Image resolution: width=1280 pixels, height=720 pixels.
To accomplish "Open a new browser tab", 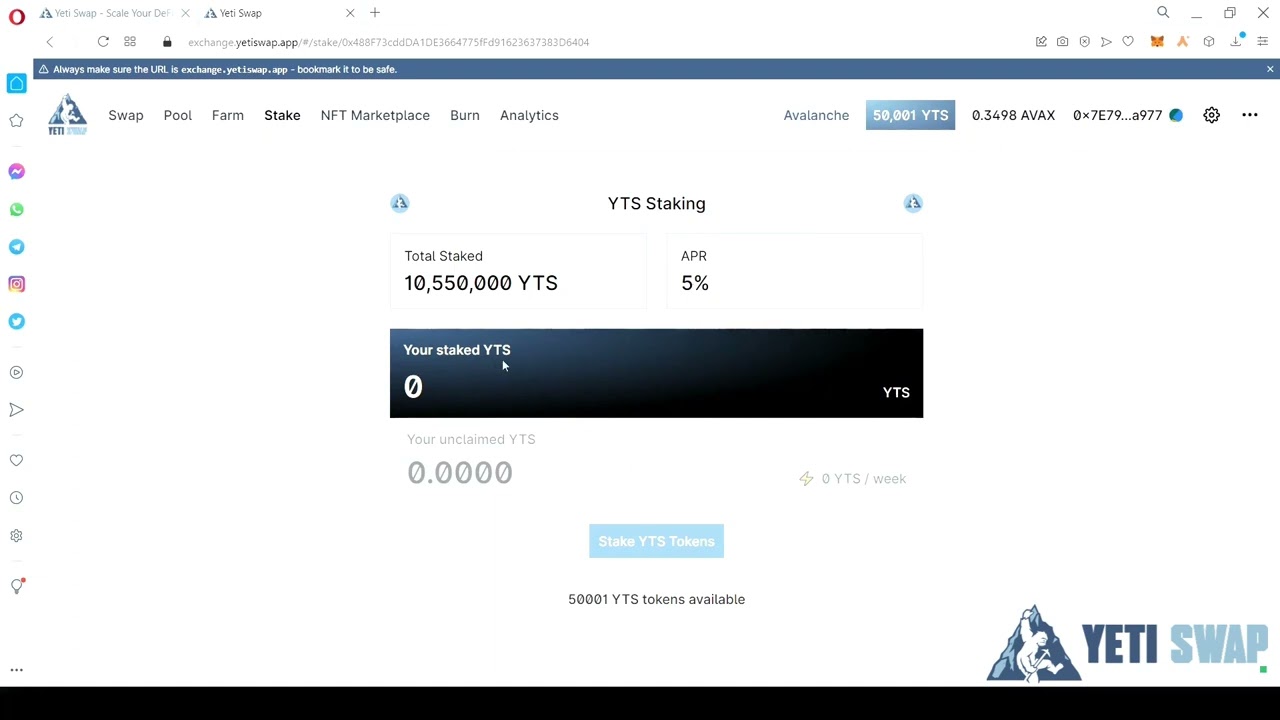I will tap(375, 13).
